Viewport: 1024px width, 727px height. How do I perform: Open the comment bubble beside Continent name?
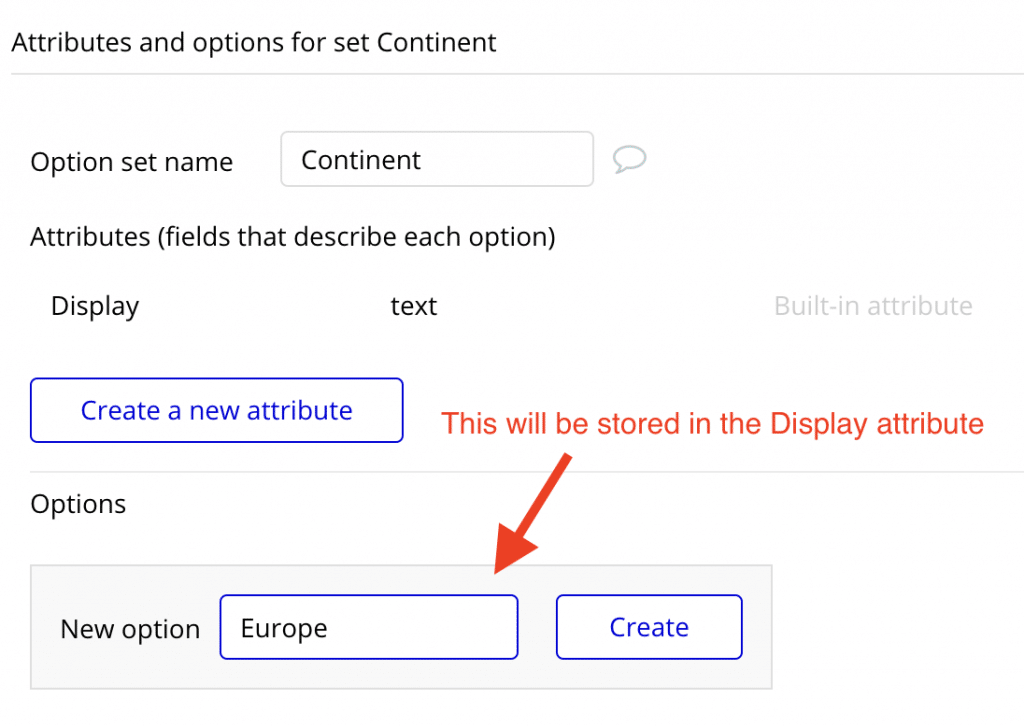pyautogui.click(x=630, y=159)
